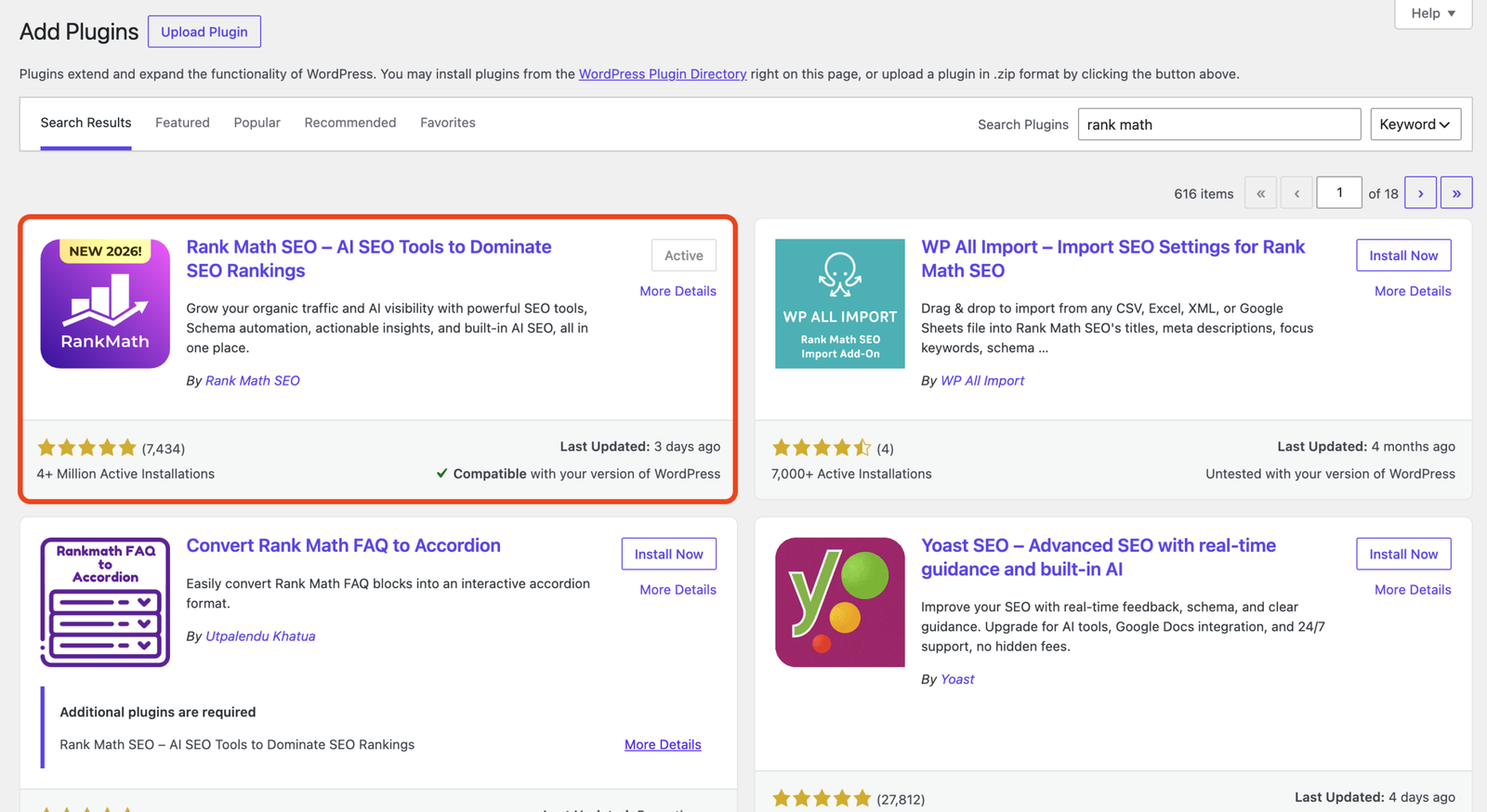The image size is (1487, 812).
Task: Open More Details for WP All Import
Action: (1413, 291)
